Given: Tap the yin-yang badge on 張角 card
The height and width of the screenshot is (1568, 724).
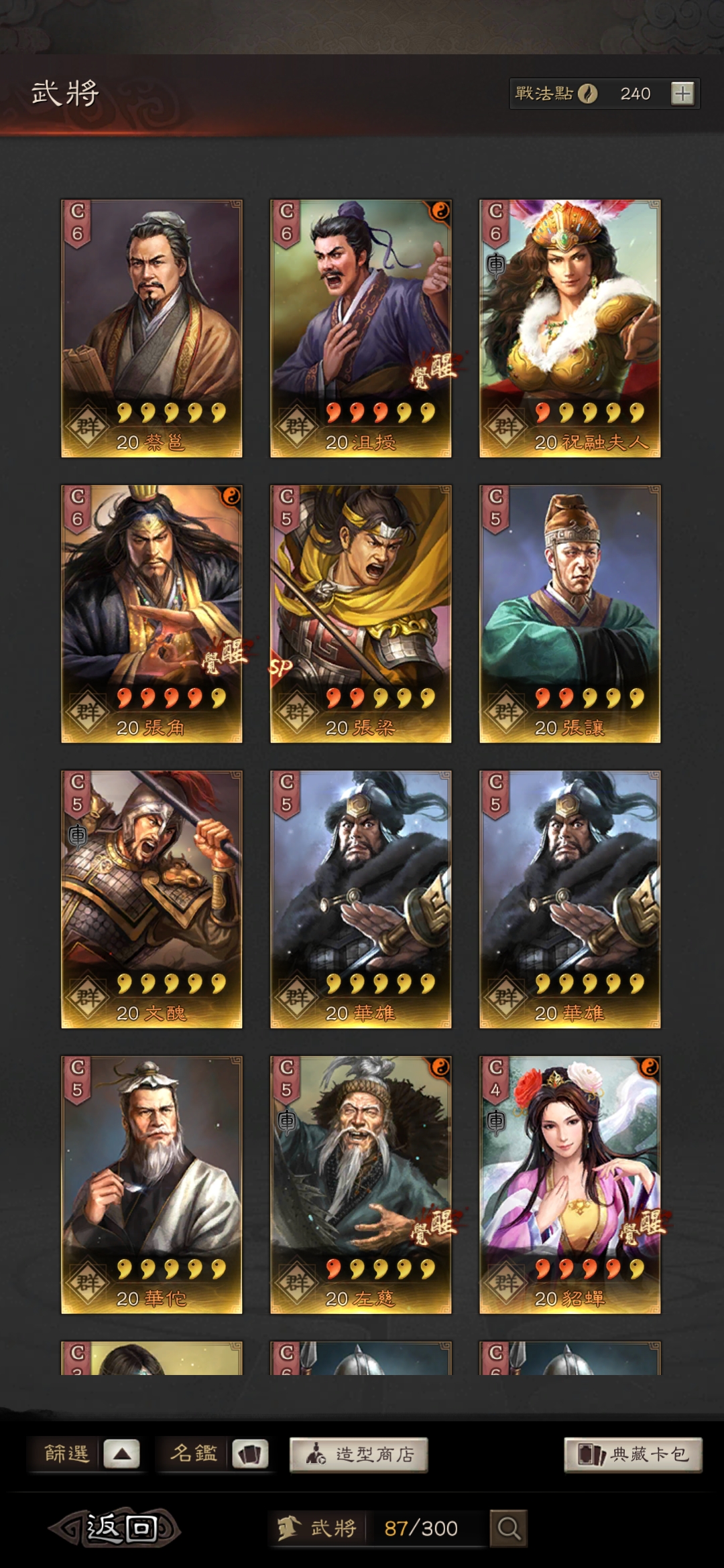Looking at the screenshot, I should (x=230, y=497).
